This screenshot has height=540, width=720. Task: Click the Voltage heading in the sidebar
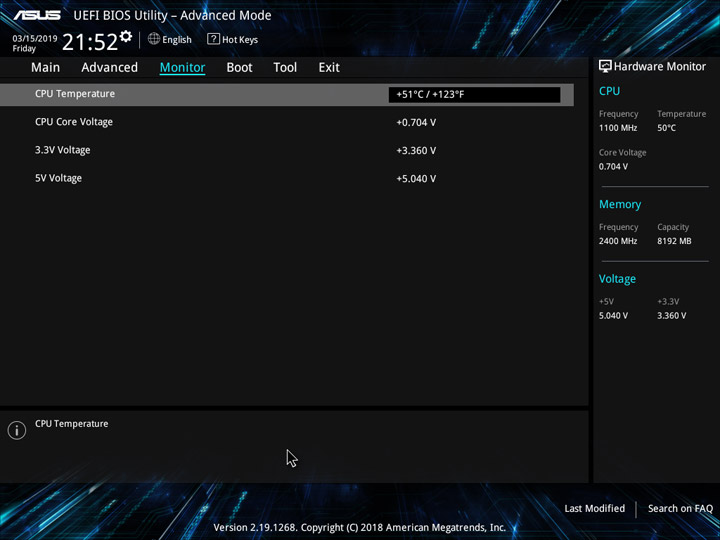(617, 279)
